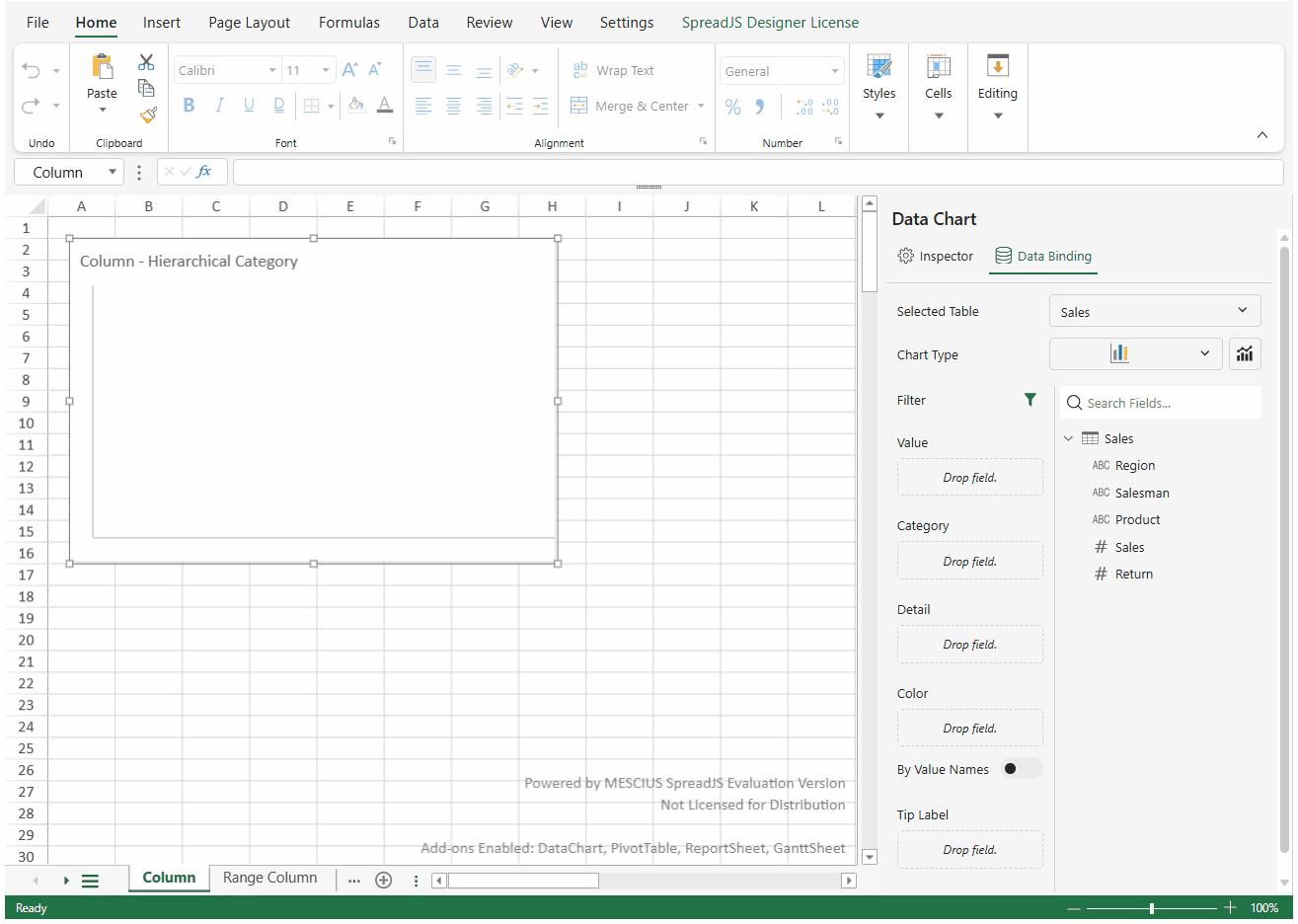Open the Name Box dropdown showing Column
The image size is (1298, 924).
click(x=113, y=172)
